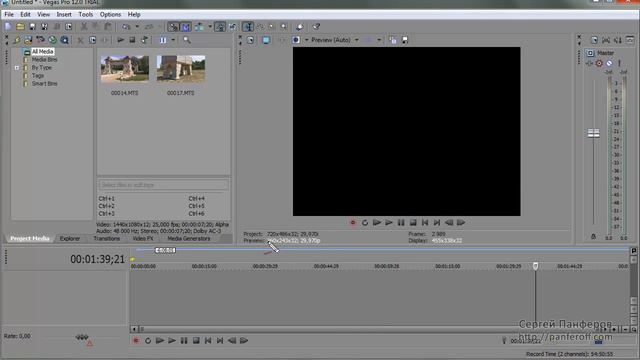Open the Undo history dropdown arrow
The width and height of the screenshot is (640, 360).
click(137, 27)
